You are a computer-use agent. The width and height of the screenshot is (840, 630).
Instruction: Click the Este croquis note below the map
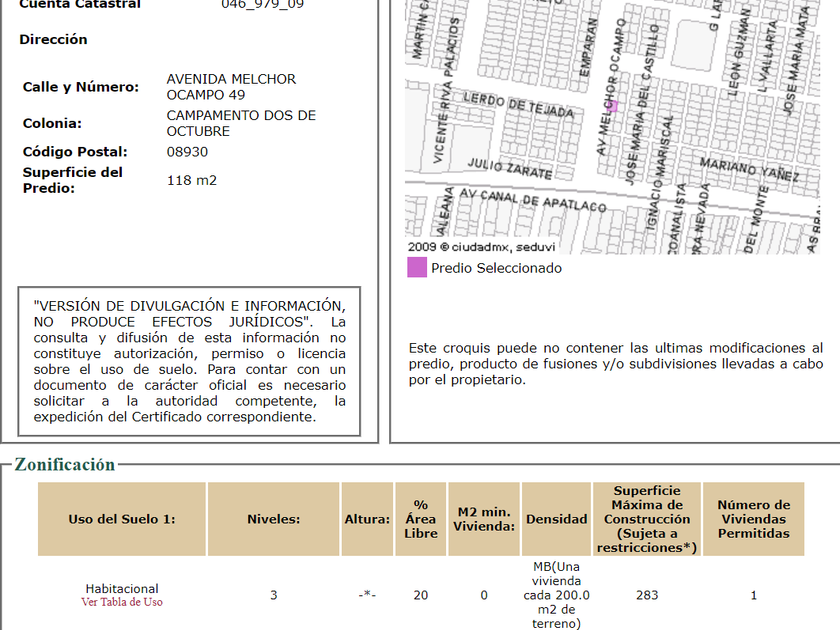pos(616,364)
